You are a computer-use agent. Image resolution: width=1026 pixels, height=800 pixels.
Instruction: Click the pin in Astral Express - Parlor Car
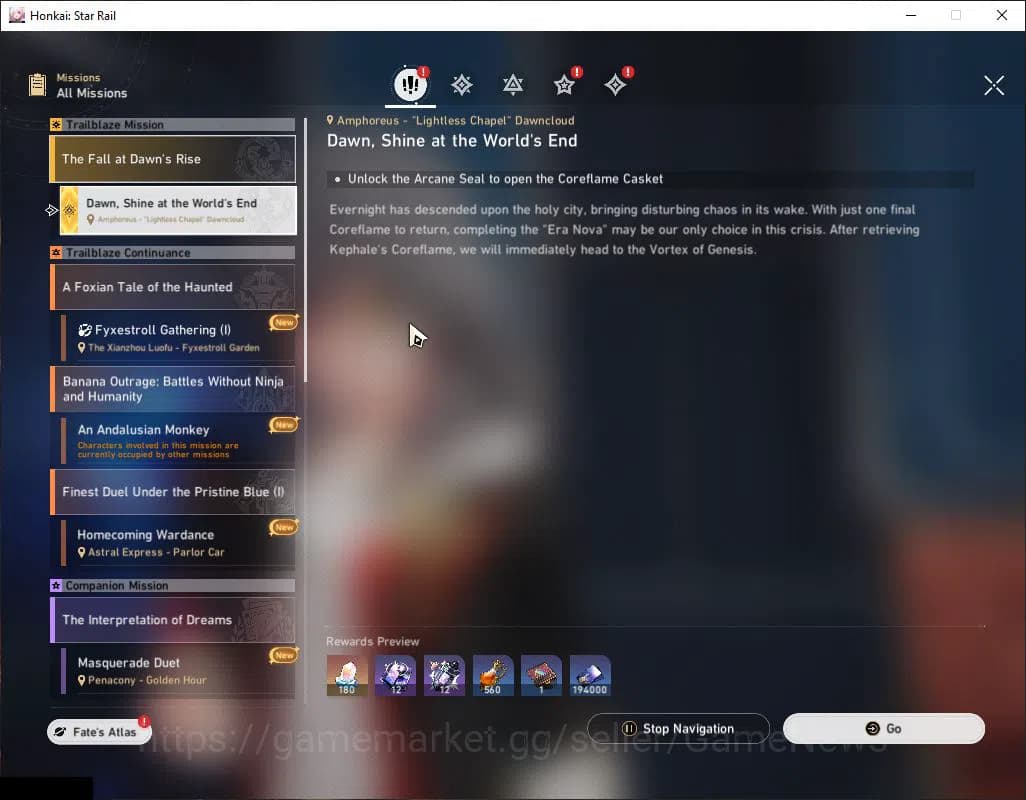point(82,552)
